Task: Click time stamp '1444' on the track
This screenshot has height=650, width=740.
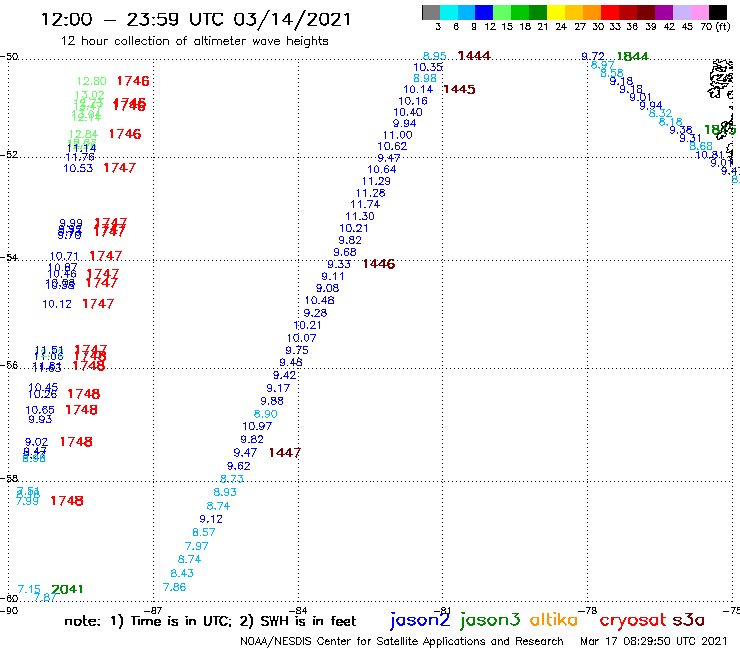Action: (474, 56)
